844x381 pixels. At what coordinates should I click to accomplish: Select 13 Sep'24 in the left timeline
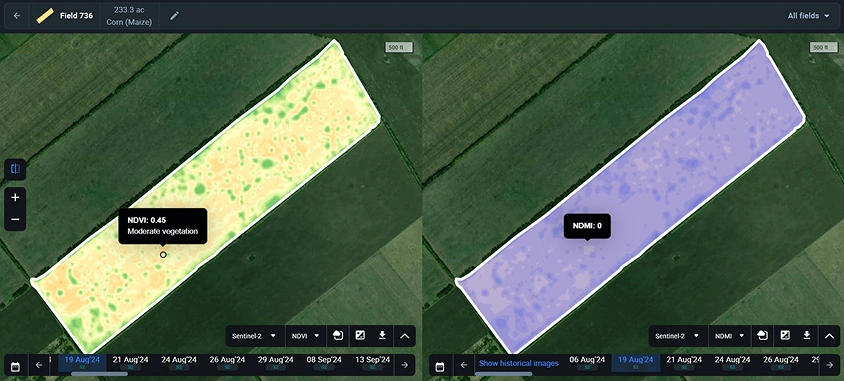[372, 363]
